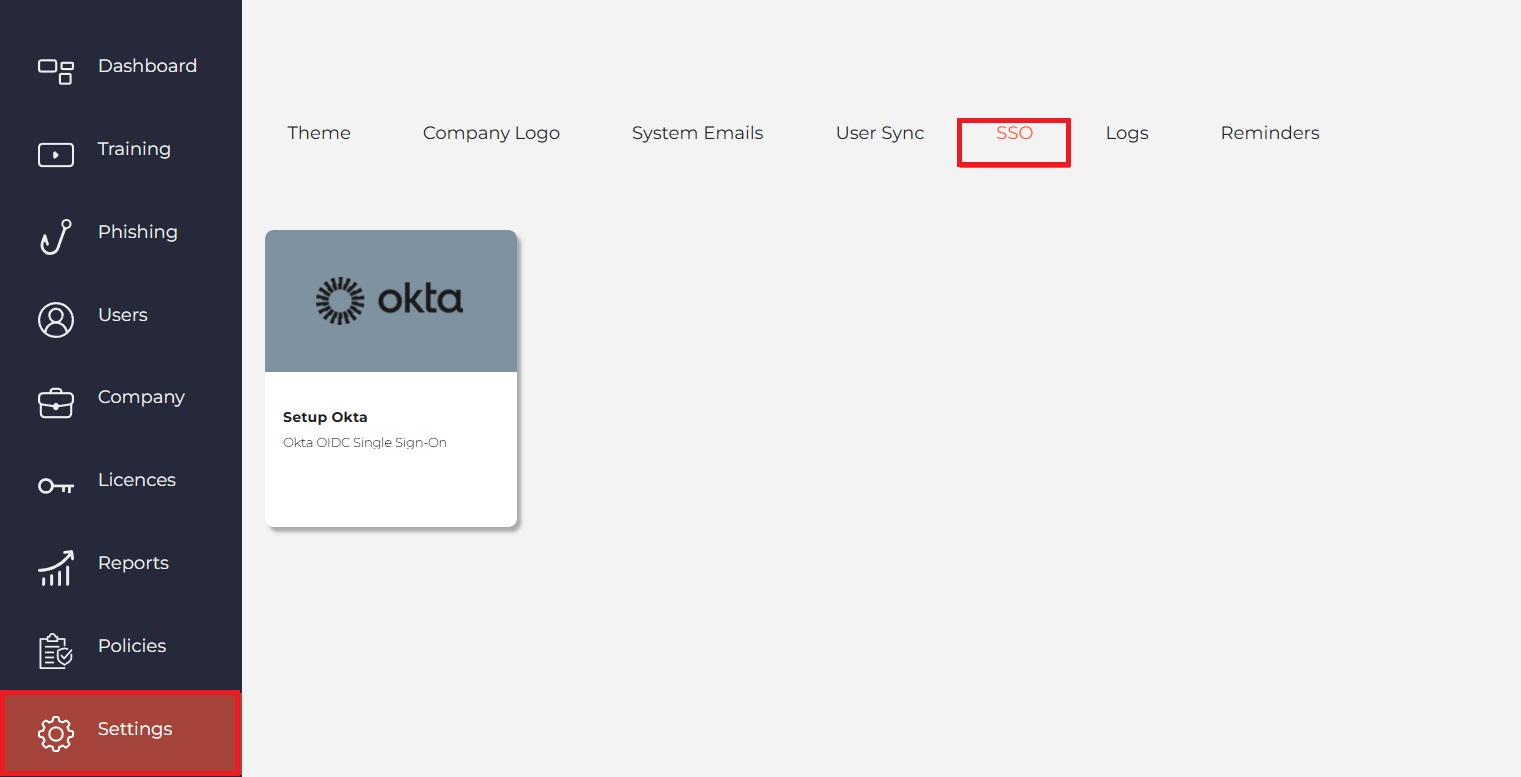Click the Okta logo card image

click(391, 301)
